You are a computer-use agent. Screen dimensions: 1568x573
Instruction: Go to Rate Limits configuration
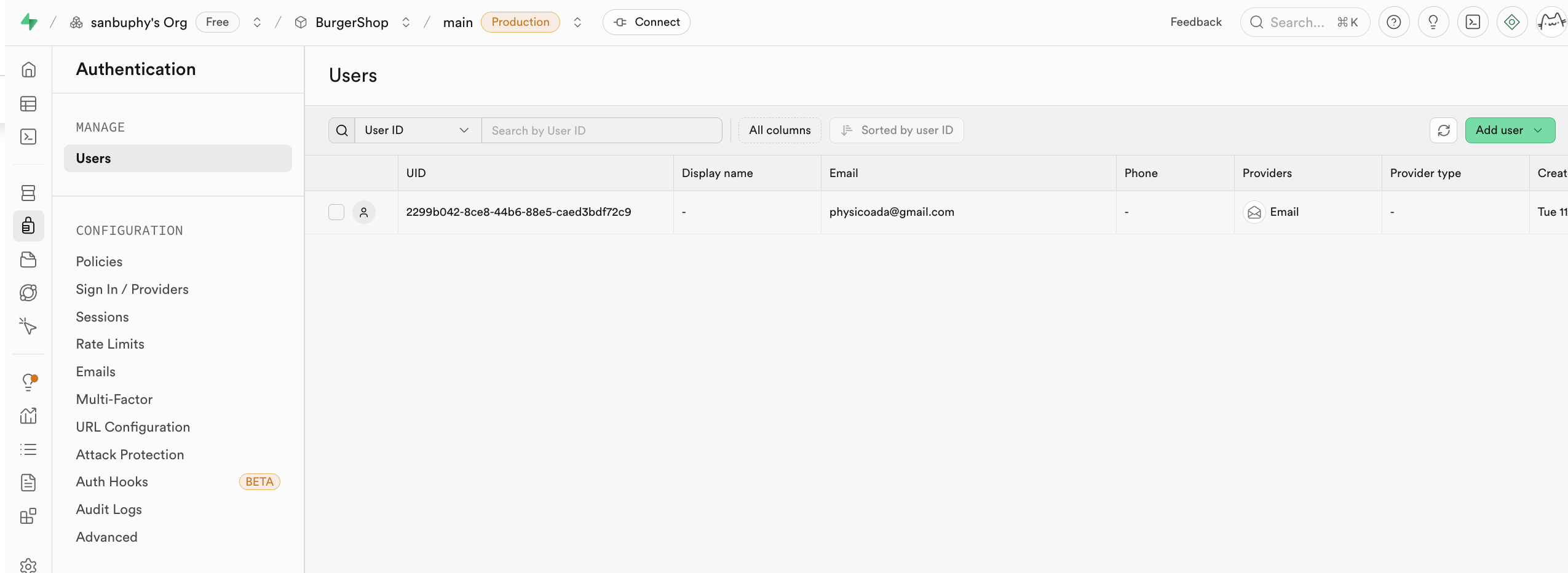click(x=110, y=344)
